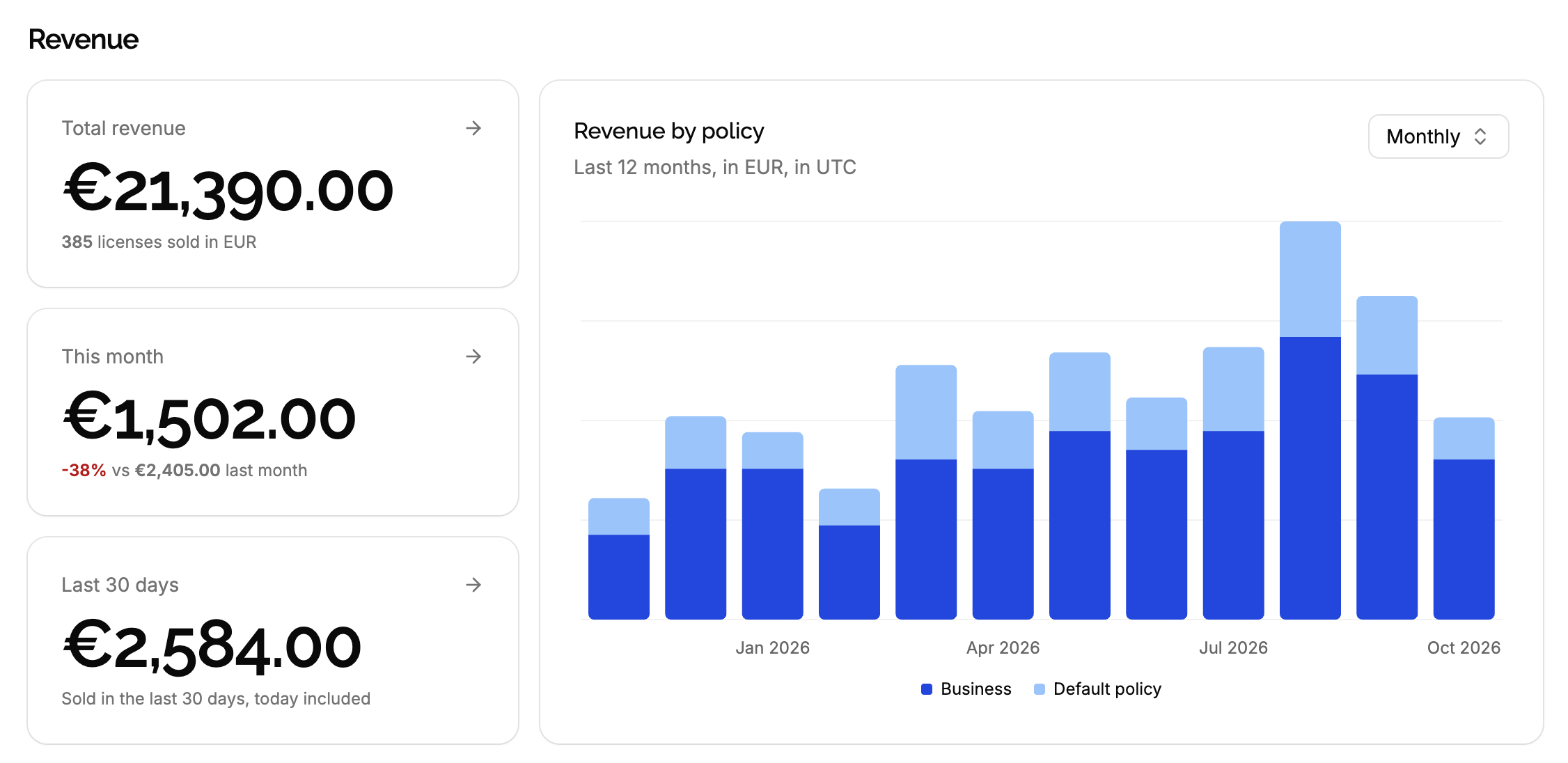Click the €1,502.00 this month amount
1568x763 pixels.
click(210, 419)
